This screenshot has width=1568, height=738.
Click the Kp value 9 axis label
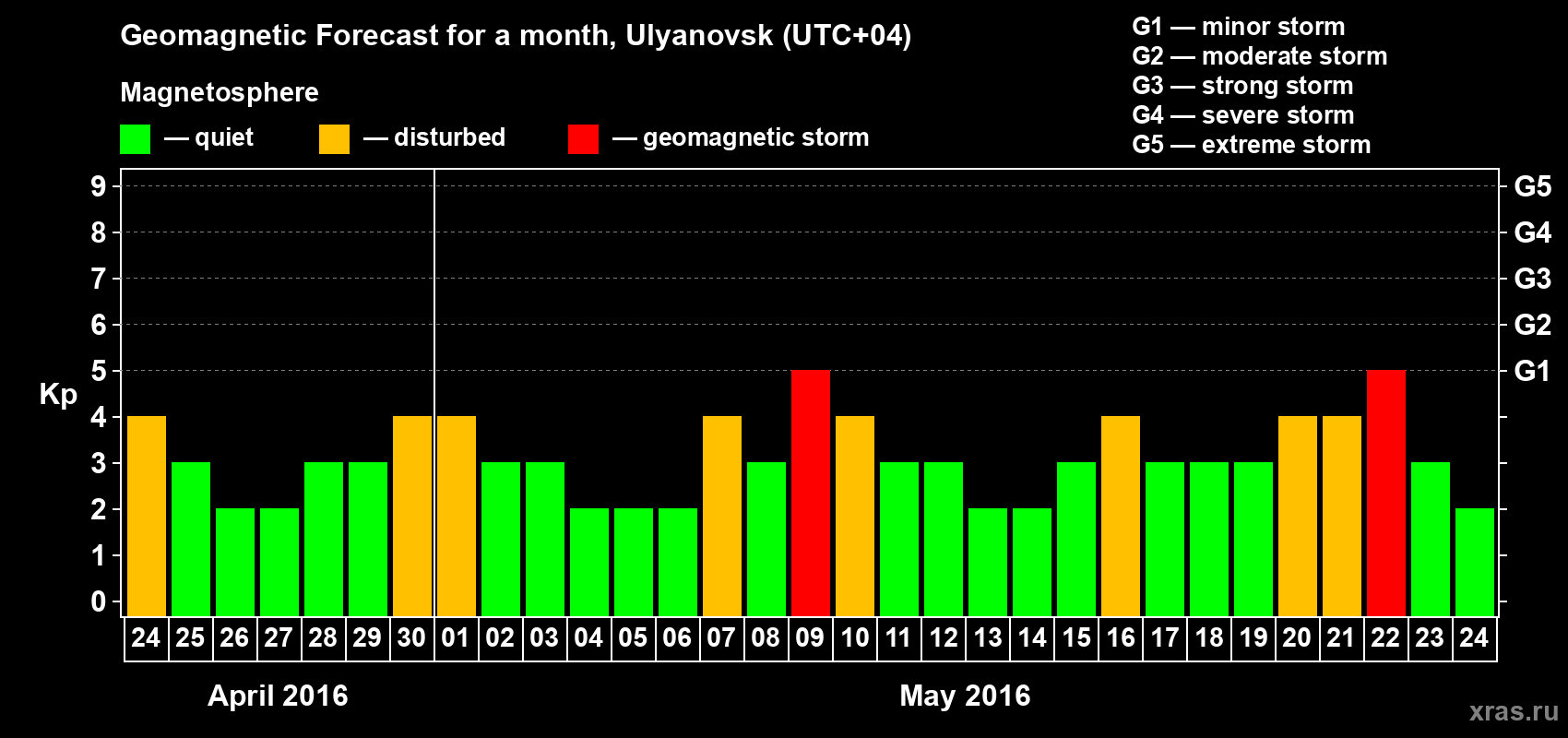tap(99, 186)
